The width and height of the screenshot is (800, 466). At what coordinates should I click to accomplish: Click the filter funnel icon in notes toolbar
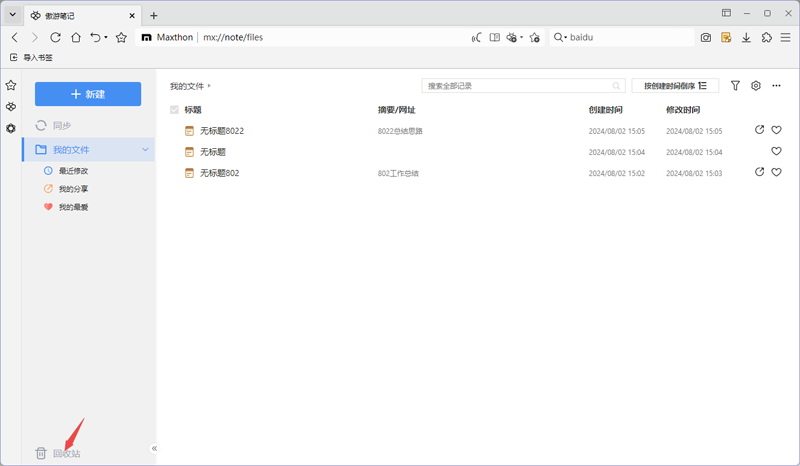(x=736, y=86)
